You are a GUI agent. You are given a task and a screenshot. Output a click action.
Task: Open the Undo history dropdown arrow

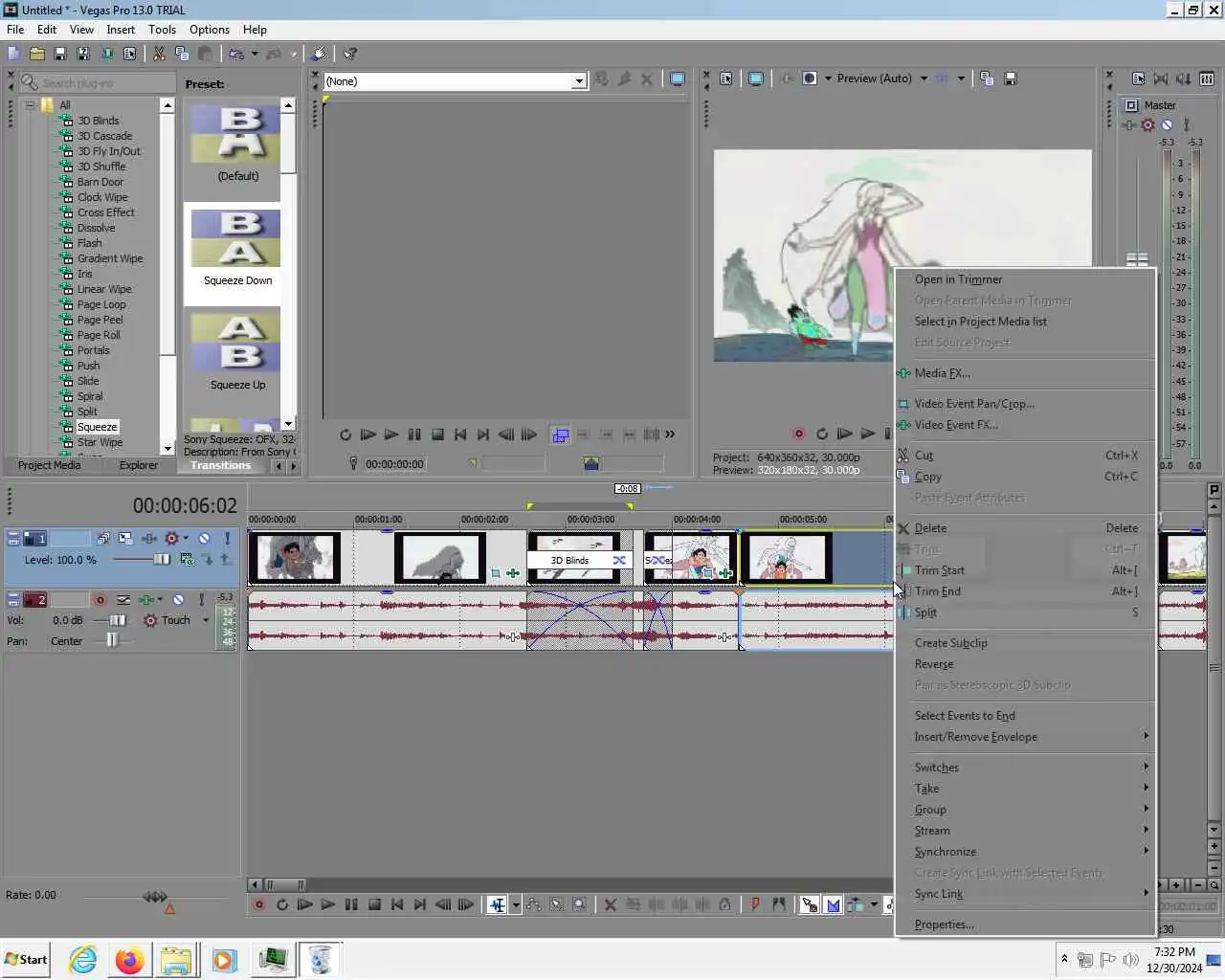pos(255,54)
